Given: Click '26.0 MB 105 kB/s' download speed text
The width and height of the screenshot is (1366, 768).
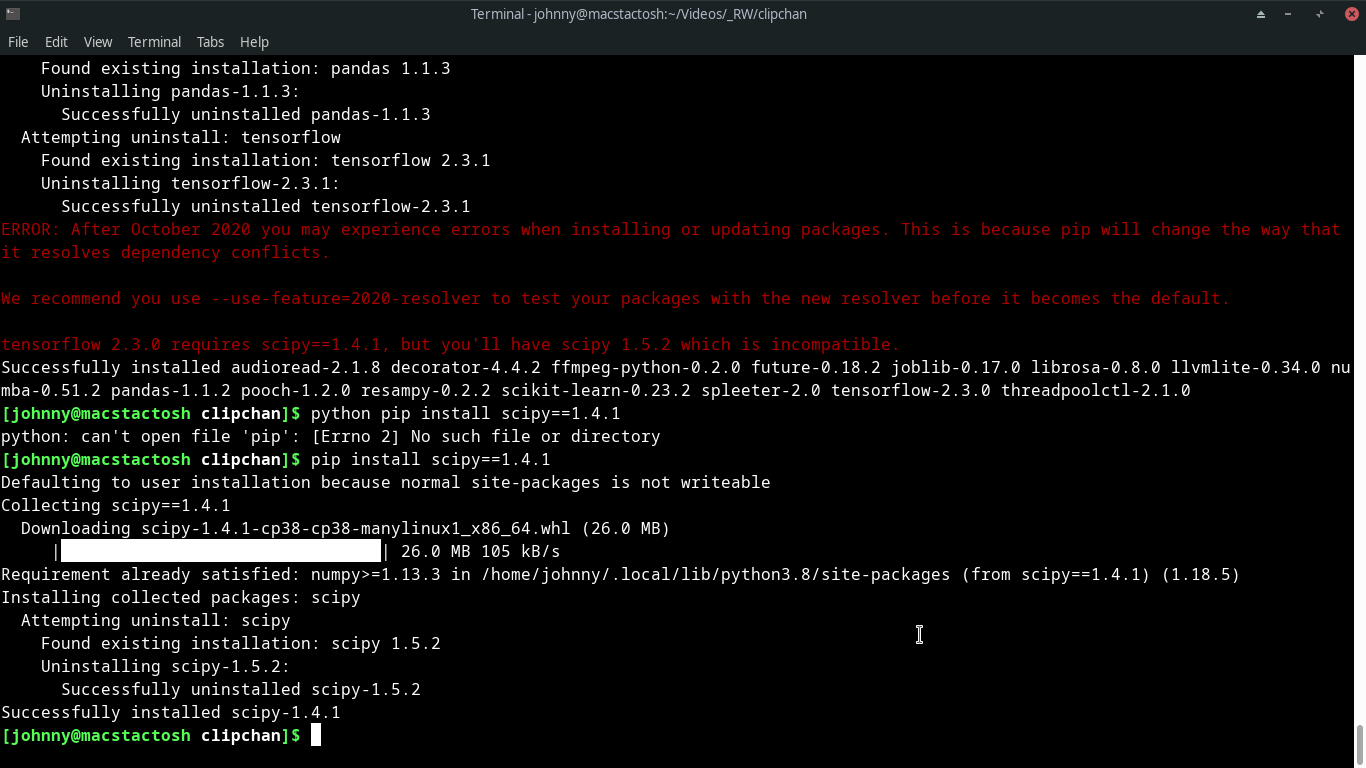Looking at the screenshot, I should 480,551.
